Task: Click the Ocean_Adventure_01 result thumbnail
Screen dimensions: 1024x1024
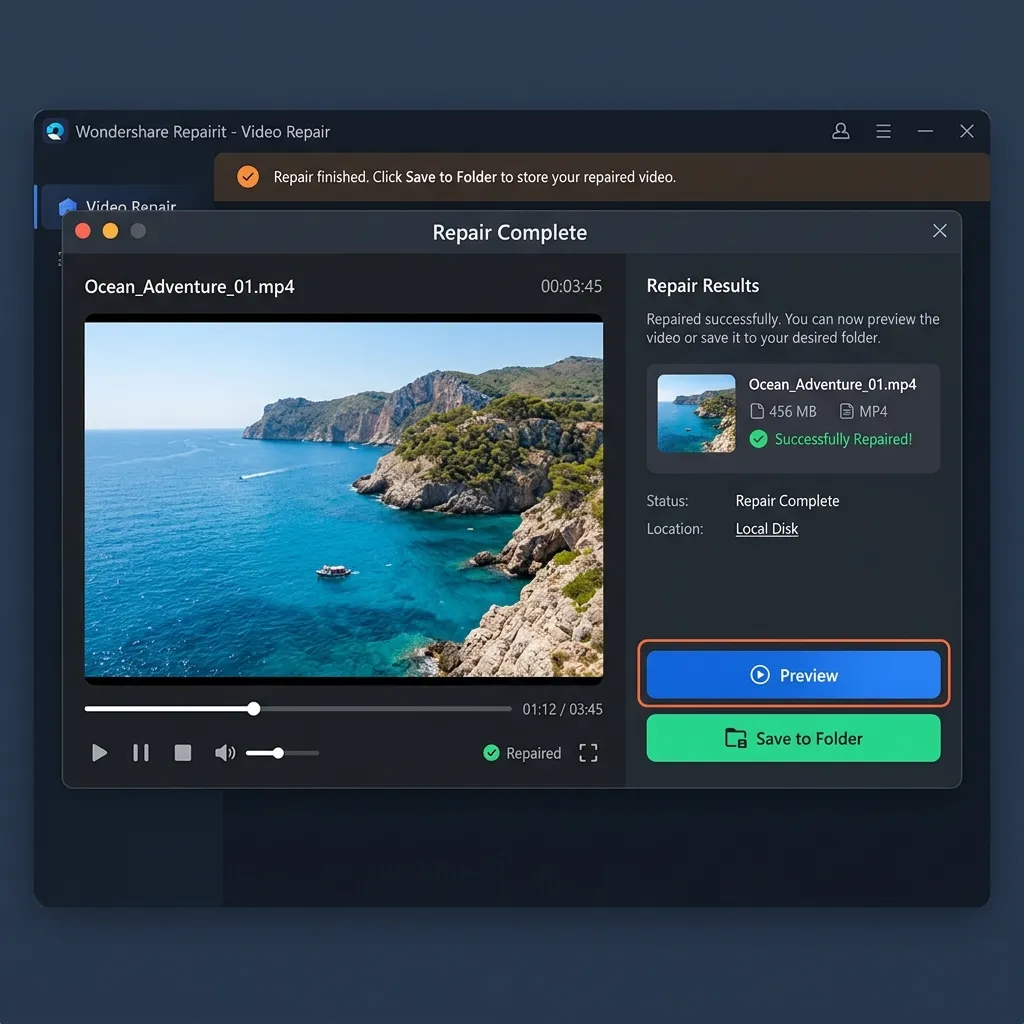Action: [x=696, y=413]
